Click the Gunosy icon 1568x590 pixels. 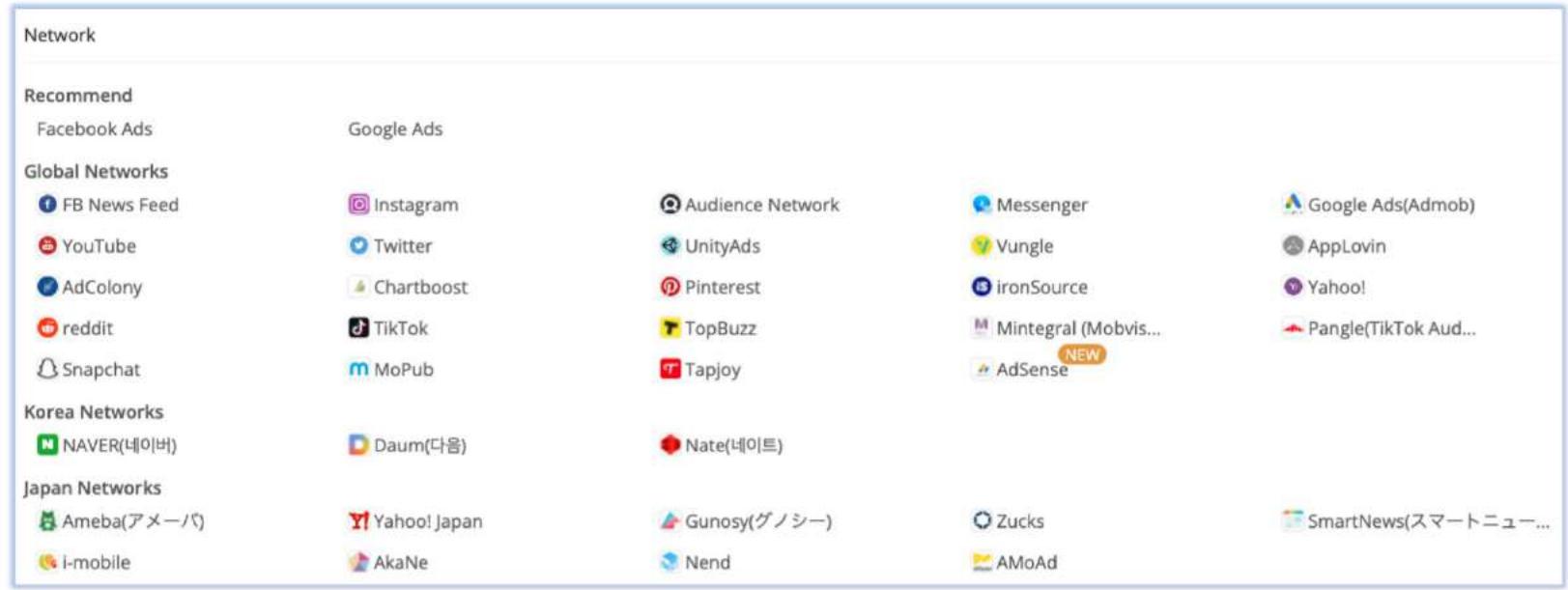(670, 520)
